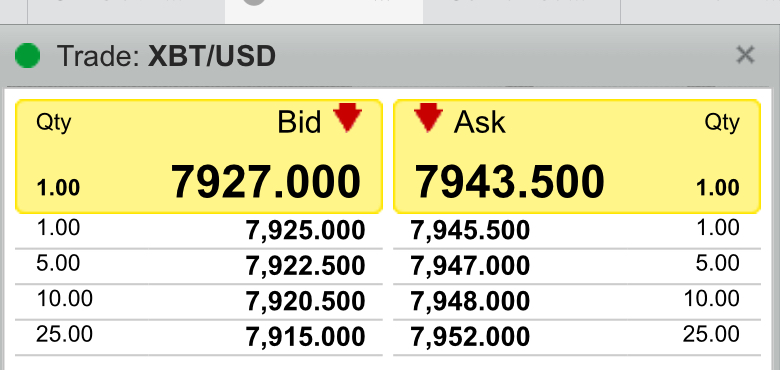
Task: Click the 10.00 quantity on ask side
Action: [711, 299]
